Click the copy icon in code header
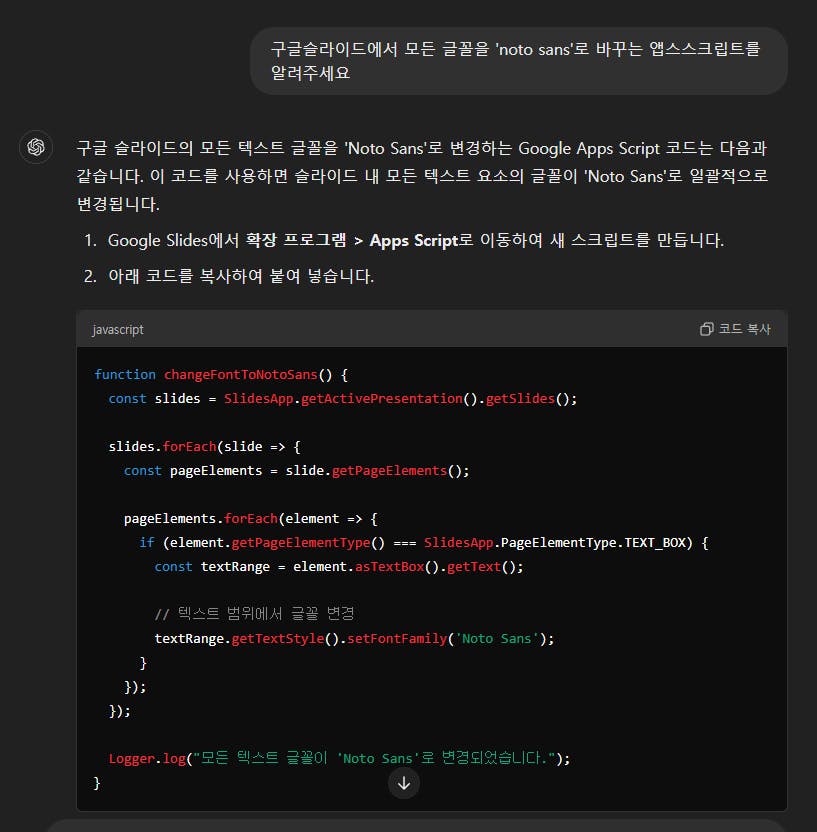Screen dimensions: 817x832 pyautogui.click(x=706, y=329)
